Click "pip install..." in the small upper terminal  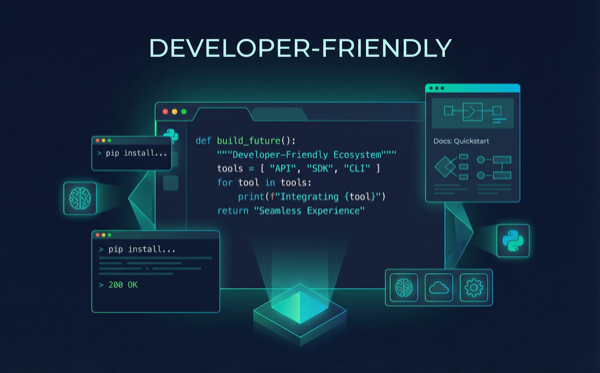(136, 153)
